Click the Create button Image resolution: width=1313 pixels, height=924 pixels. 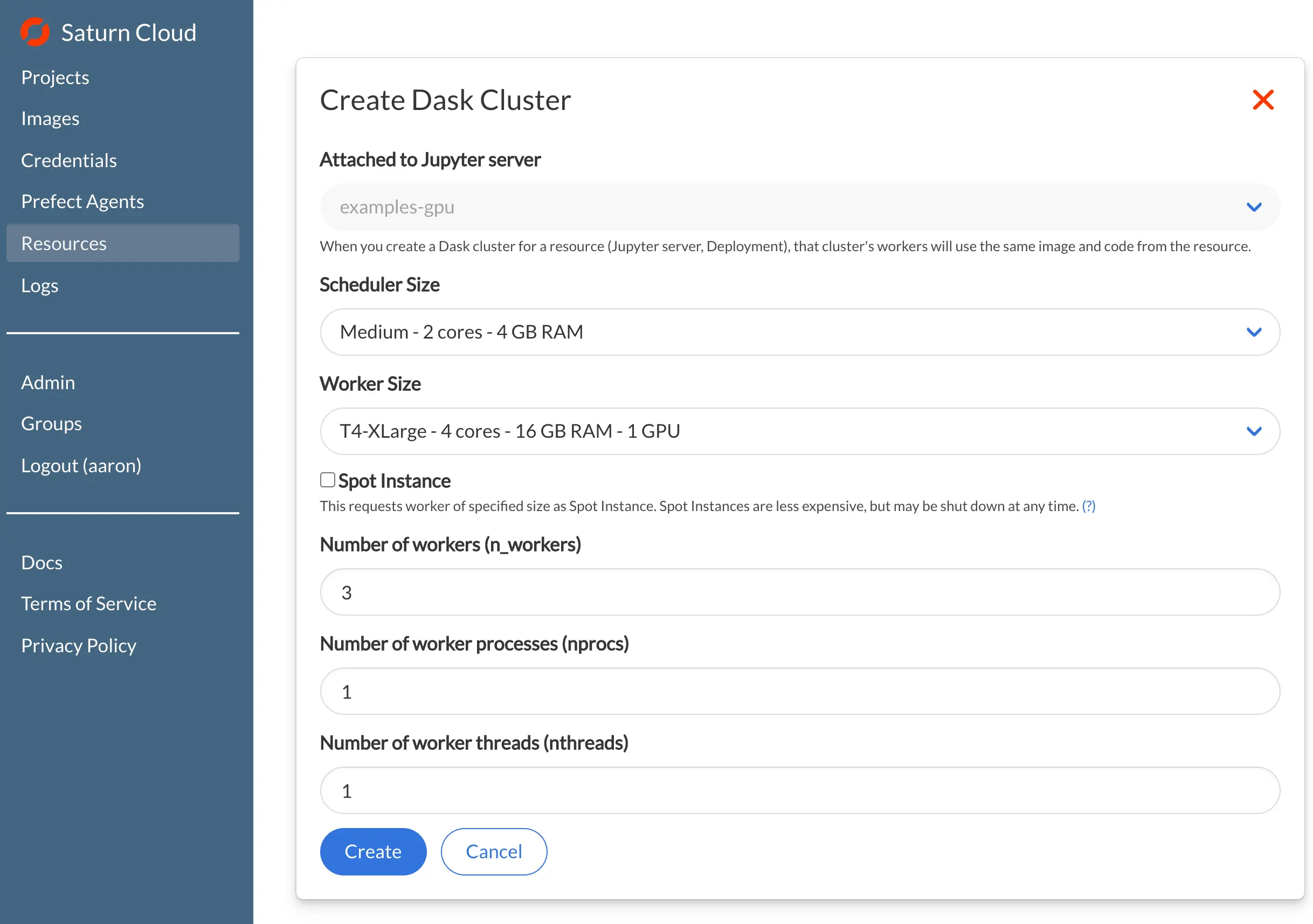373,851
